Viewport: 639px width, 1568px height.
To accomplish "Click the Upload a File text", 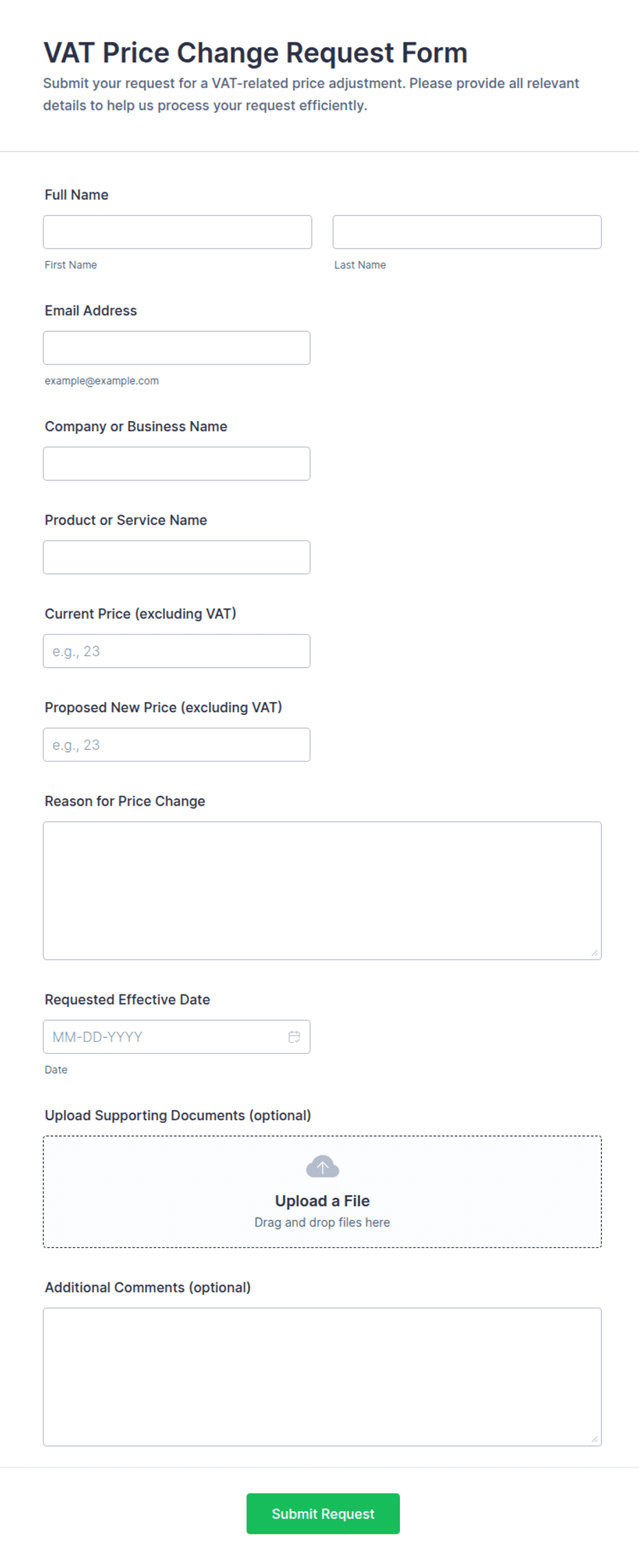I will tap(322, 1201).
